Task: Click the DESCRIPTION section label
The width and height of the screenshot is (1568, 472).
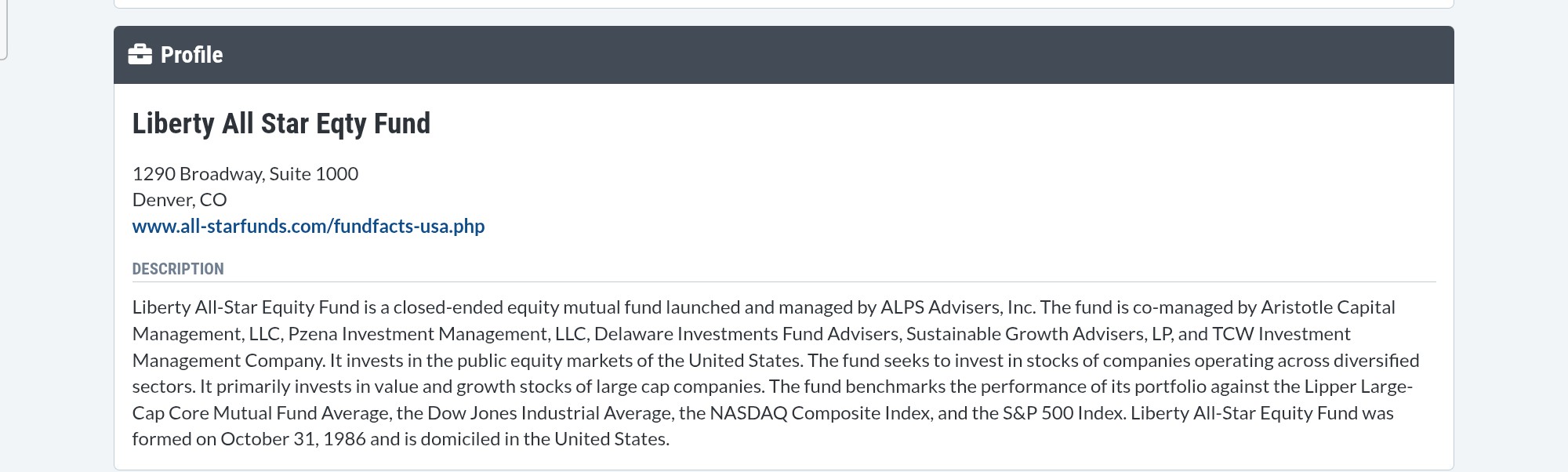Action: point(178,269)
